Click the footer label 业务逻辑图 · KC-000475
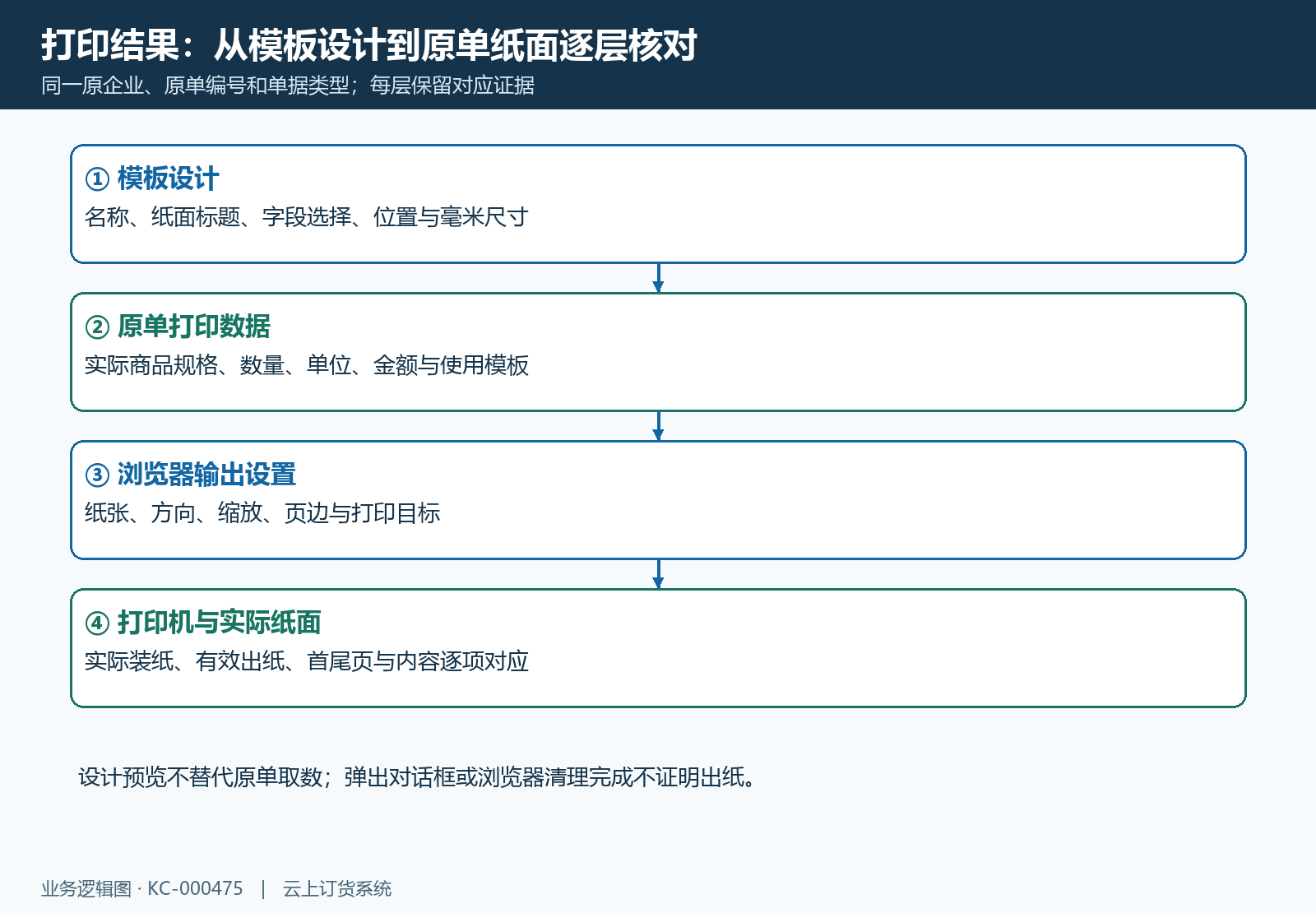This screenshot has height=913, width=1316. (x=142, y=889)
